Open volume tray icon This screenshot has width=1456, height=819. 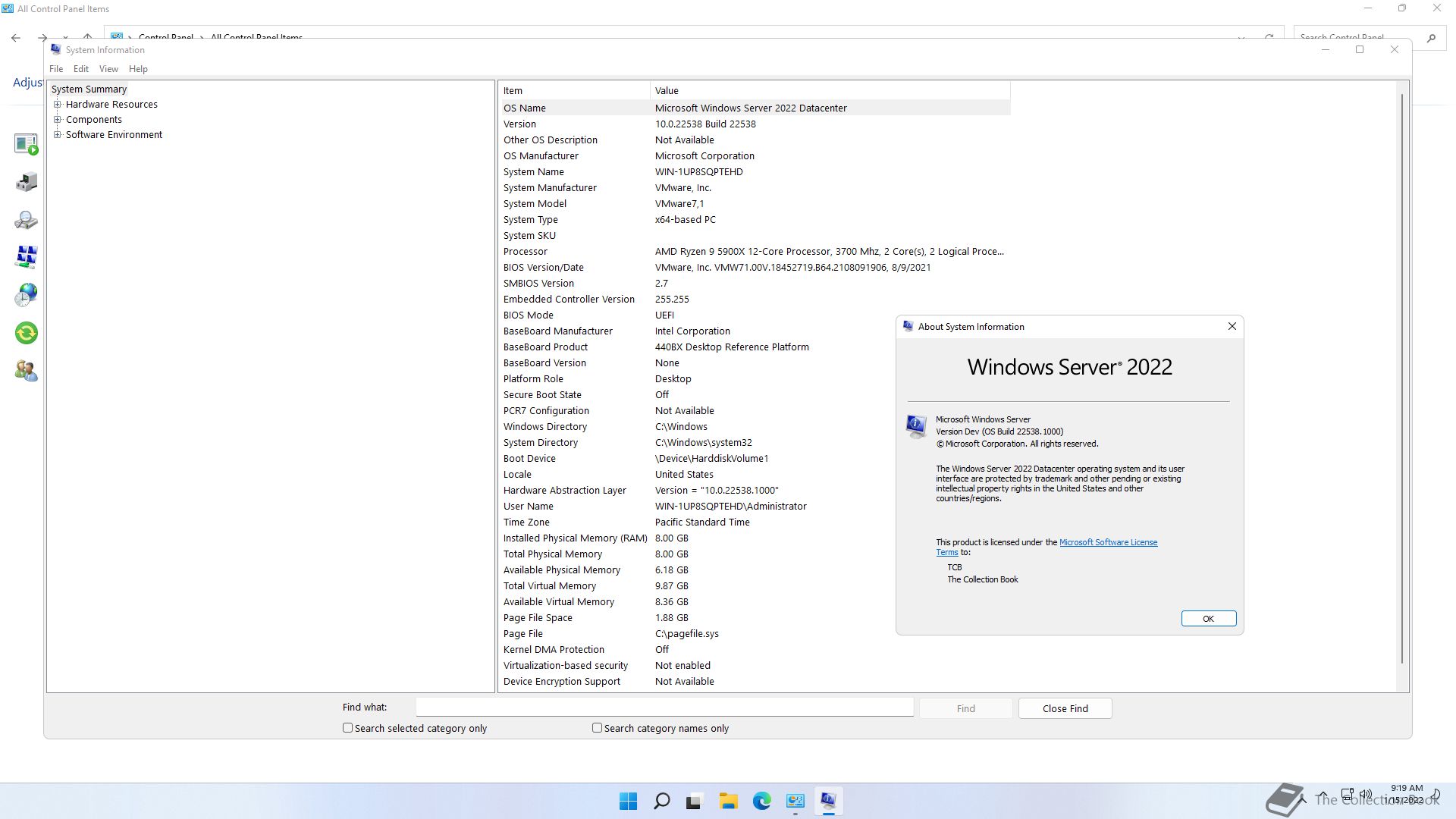point(1365,795)
